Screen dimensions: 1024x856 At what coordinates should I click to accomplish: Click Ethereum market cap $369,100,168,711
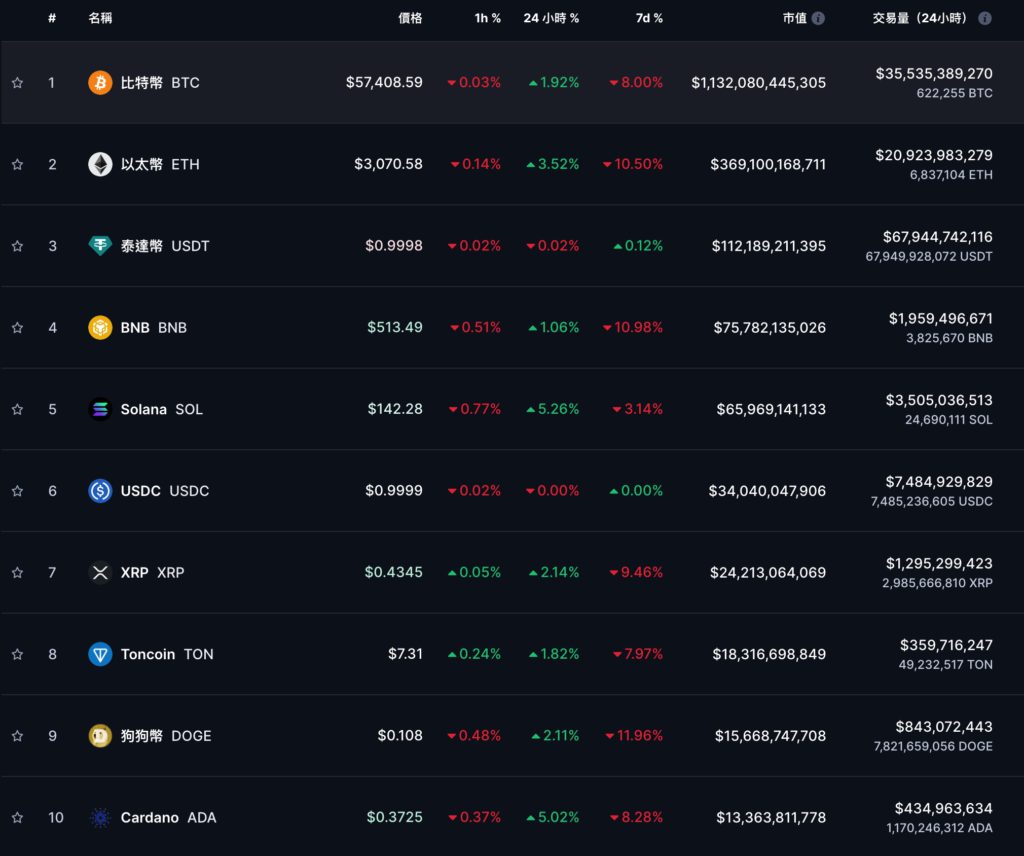768,165
